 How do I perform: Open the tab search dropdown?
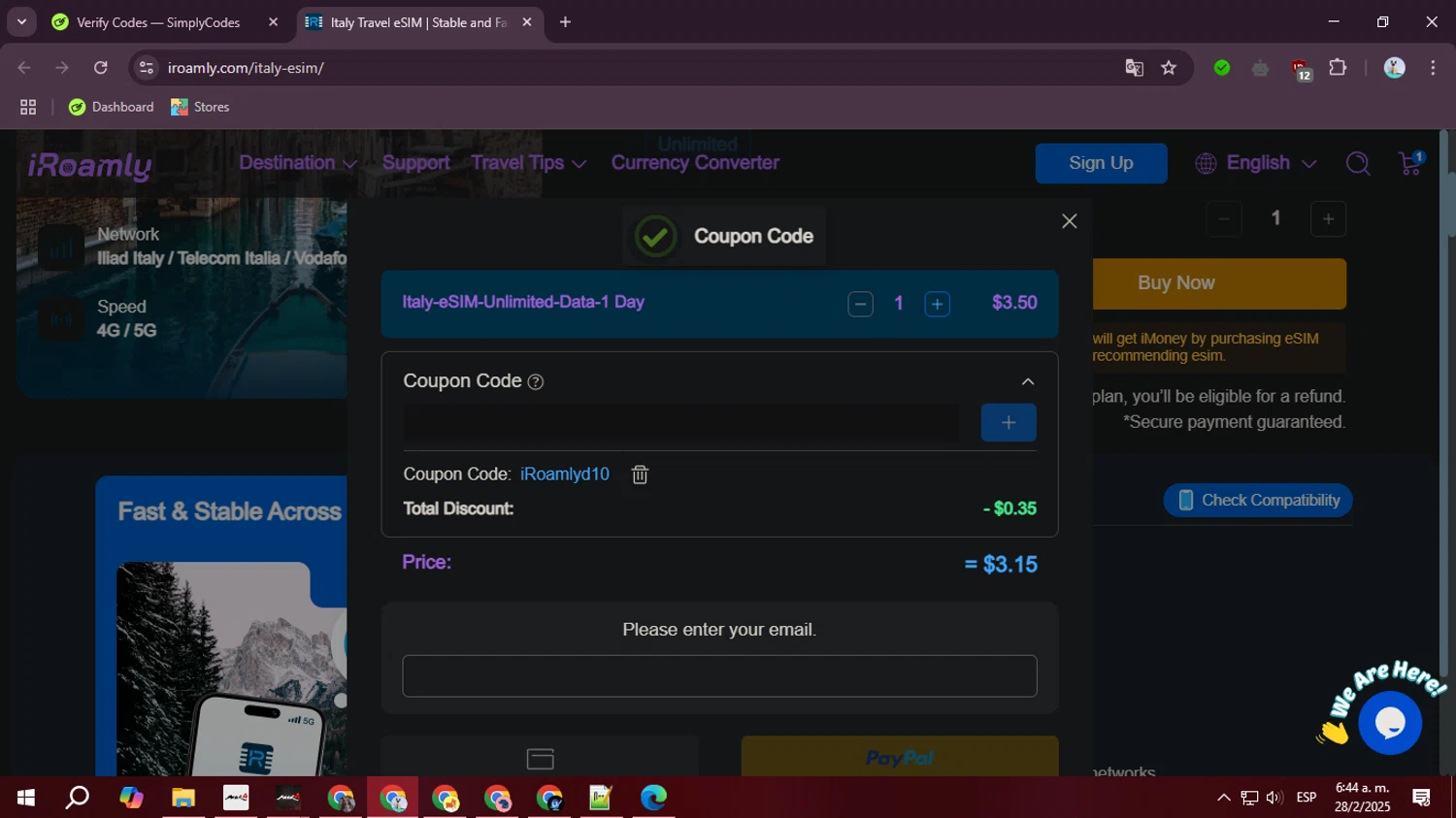tap(21, 22)
